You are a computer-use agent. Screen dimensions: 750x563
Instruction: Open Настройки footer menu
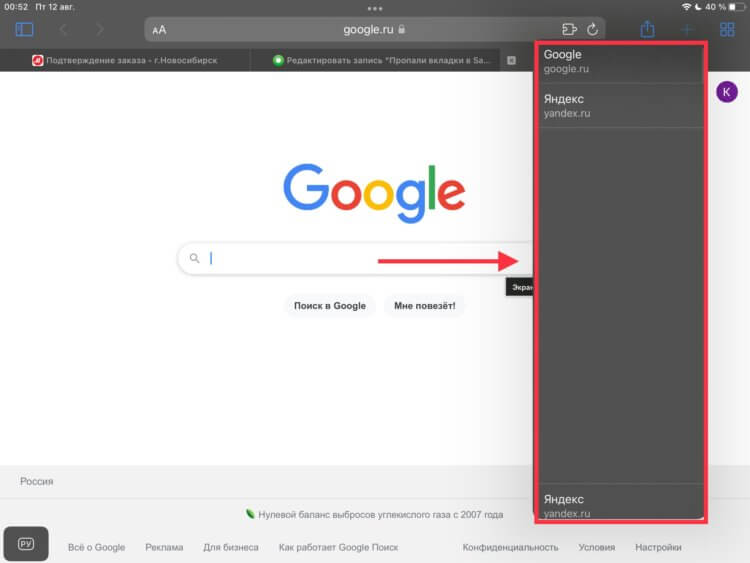click(x=658, y=547)
